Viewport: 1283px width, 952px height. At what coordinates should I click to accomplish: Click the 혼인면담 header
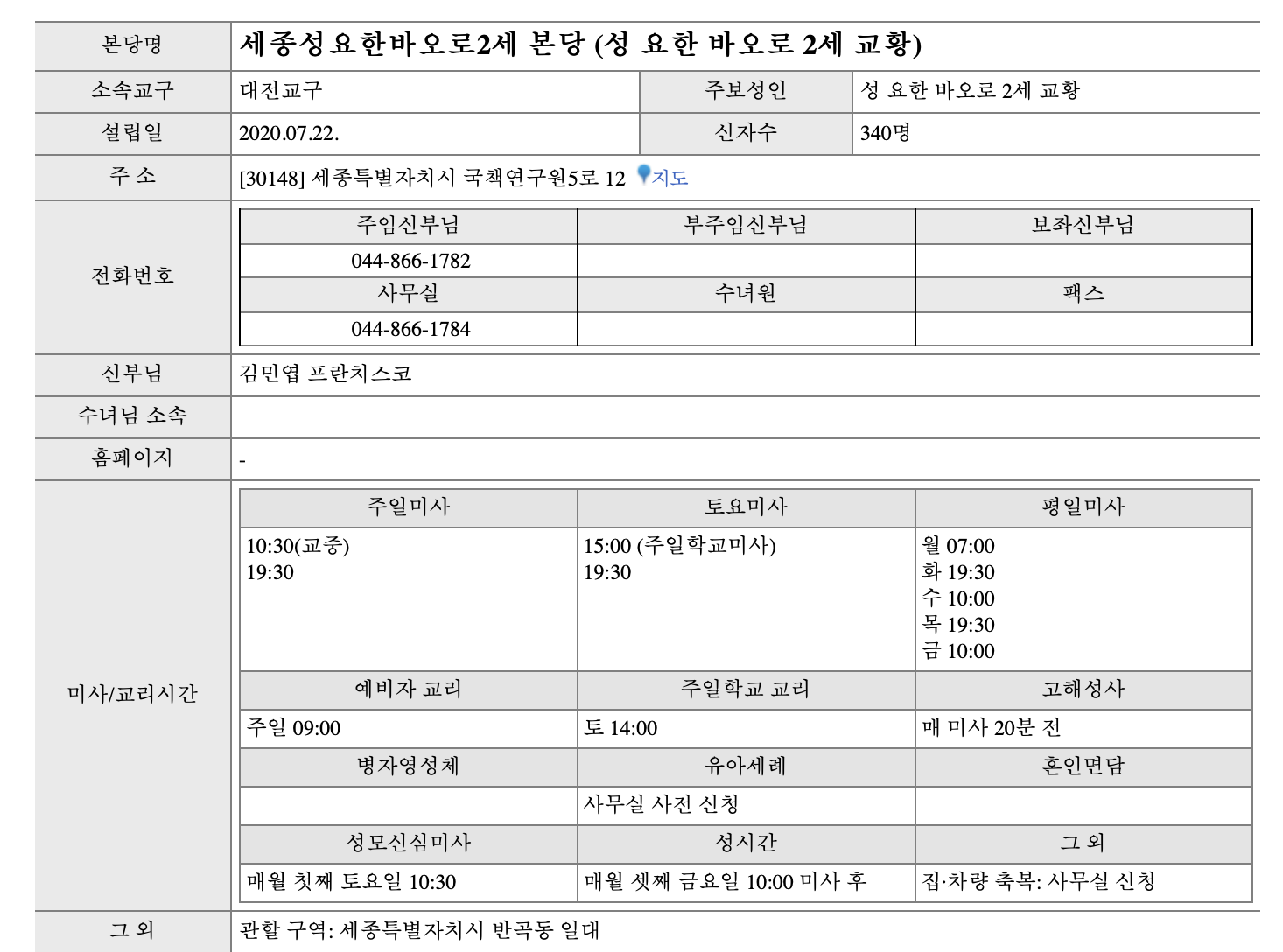1083,766
